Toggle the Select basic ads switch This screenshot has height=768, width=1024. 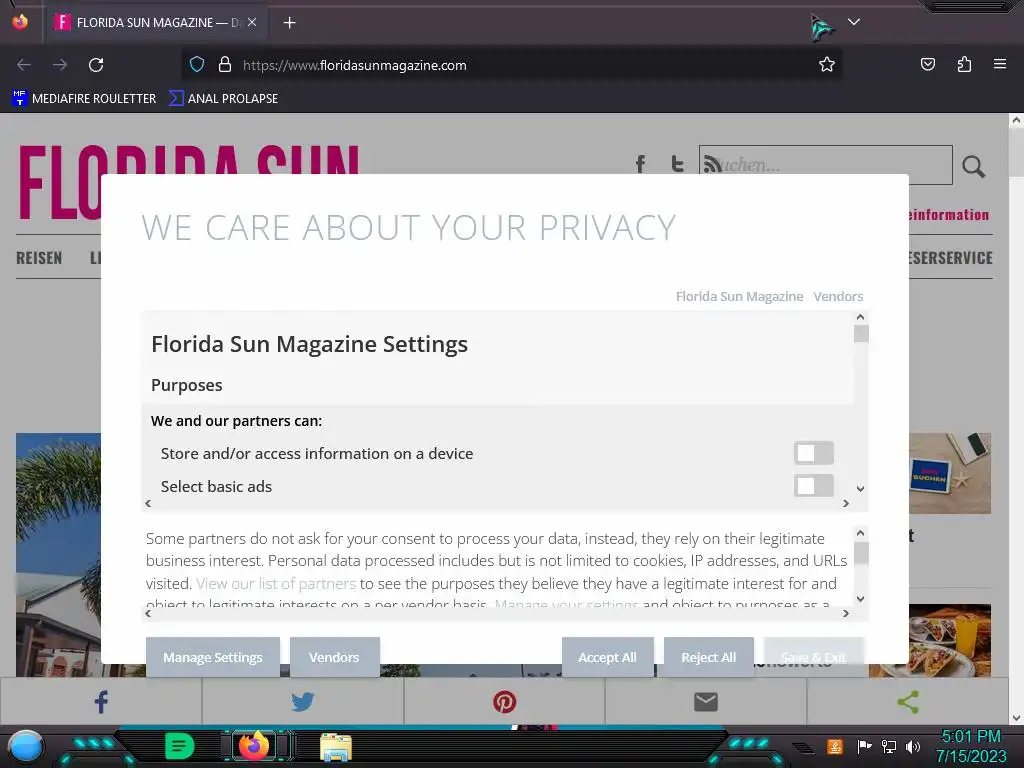click(814, 486)
